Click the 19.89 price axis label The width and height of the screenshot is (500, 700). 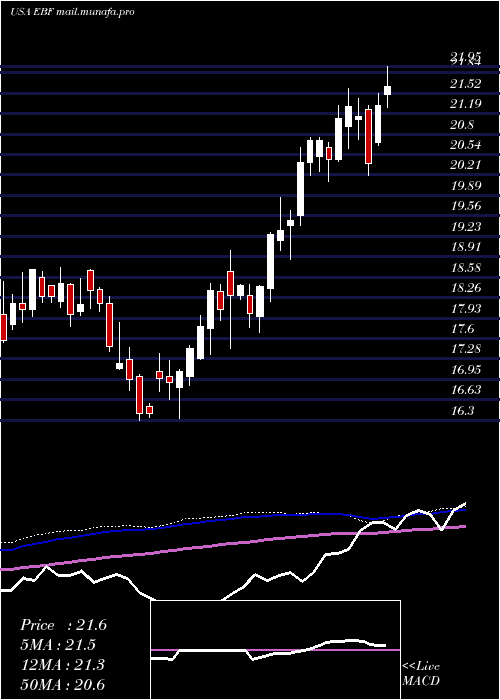click(x=466, y=186)
